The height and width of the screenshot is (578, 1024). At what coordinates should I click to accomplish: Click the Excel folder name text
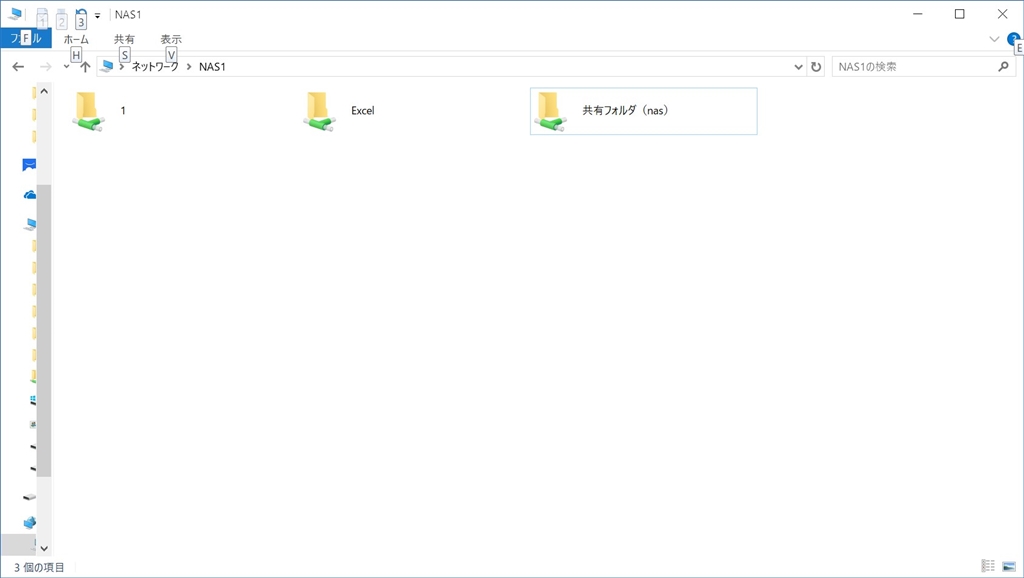[362, 110]
